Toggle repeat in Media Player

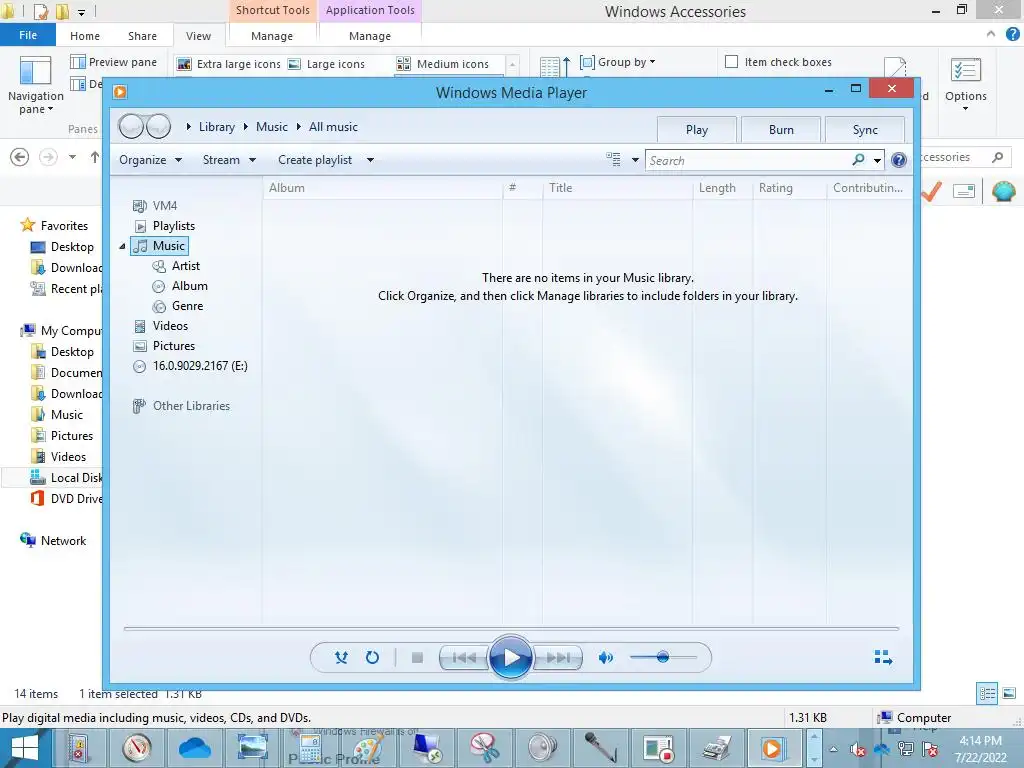coord(372,657)
